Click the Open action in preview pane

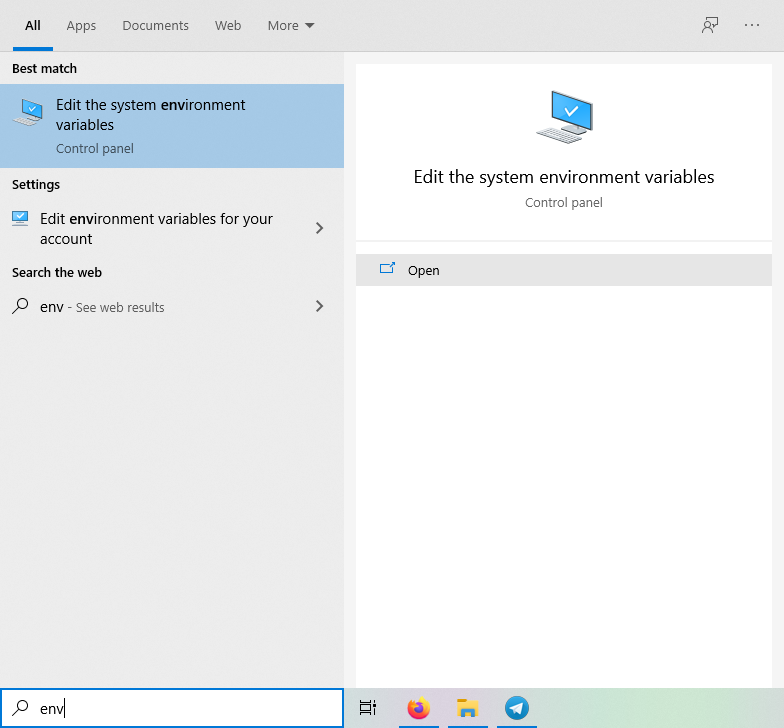coord(564,270)
